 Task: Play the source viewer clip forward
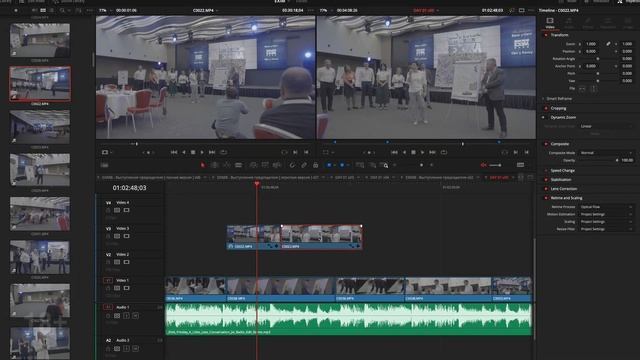point(202,152)
